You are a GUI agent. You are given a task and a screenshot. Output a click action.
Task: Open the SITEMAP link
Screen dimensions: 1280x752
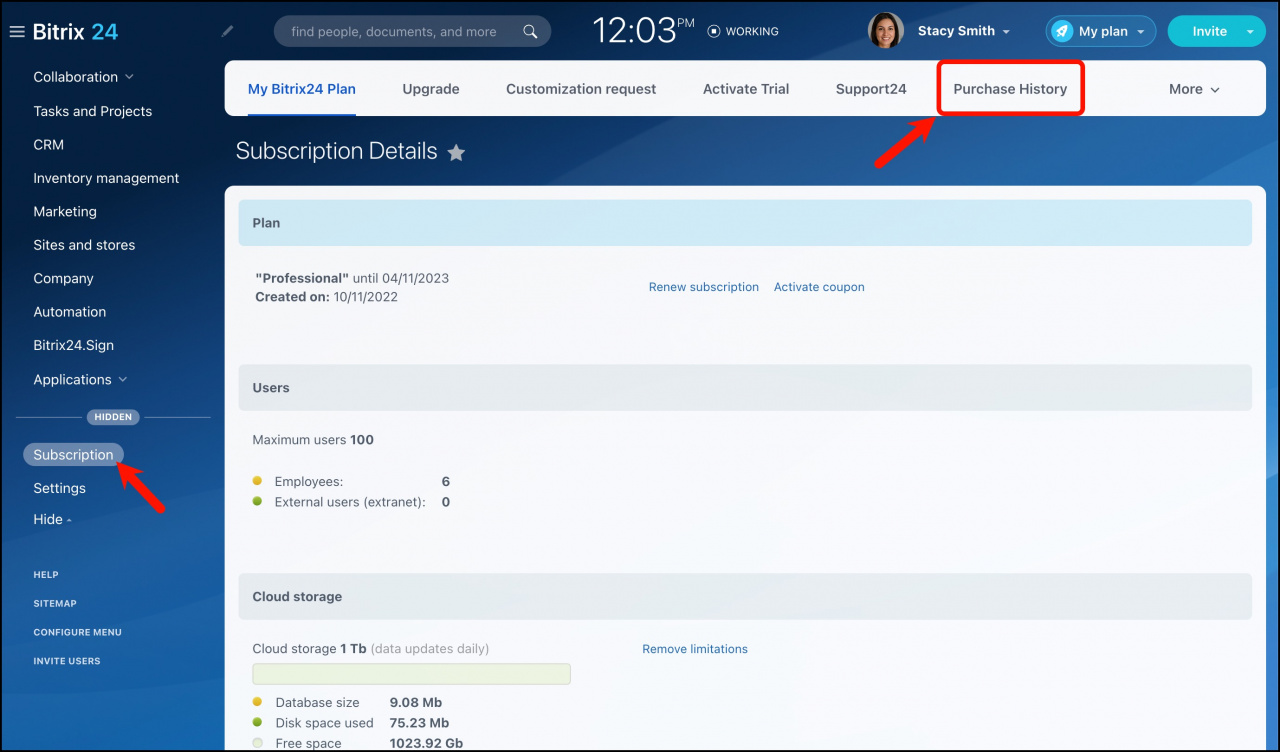[55, 604]
